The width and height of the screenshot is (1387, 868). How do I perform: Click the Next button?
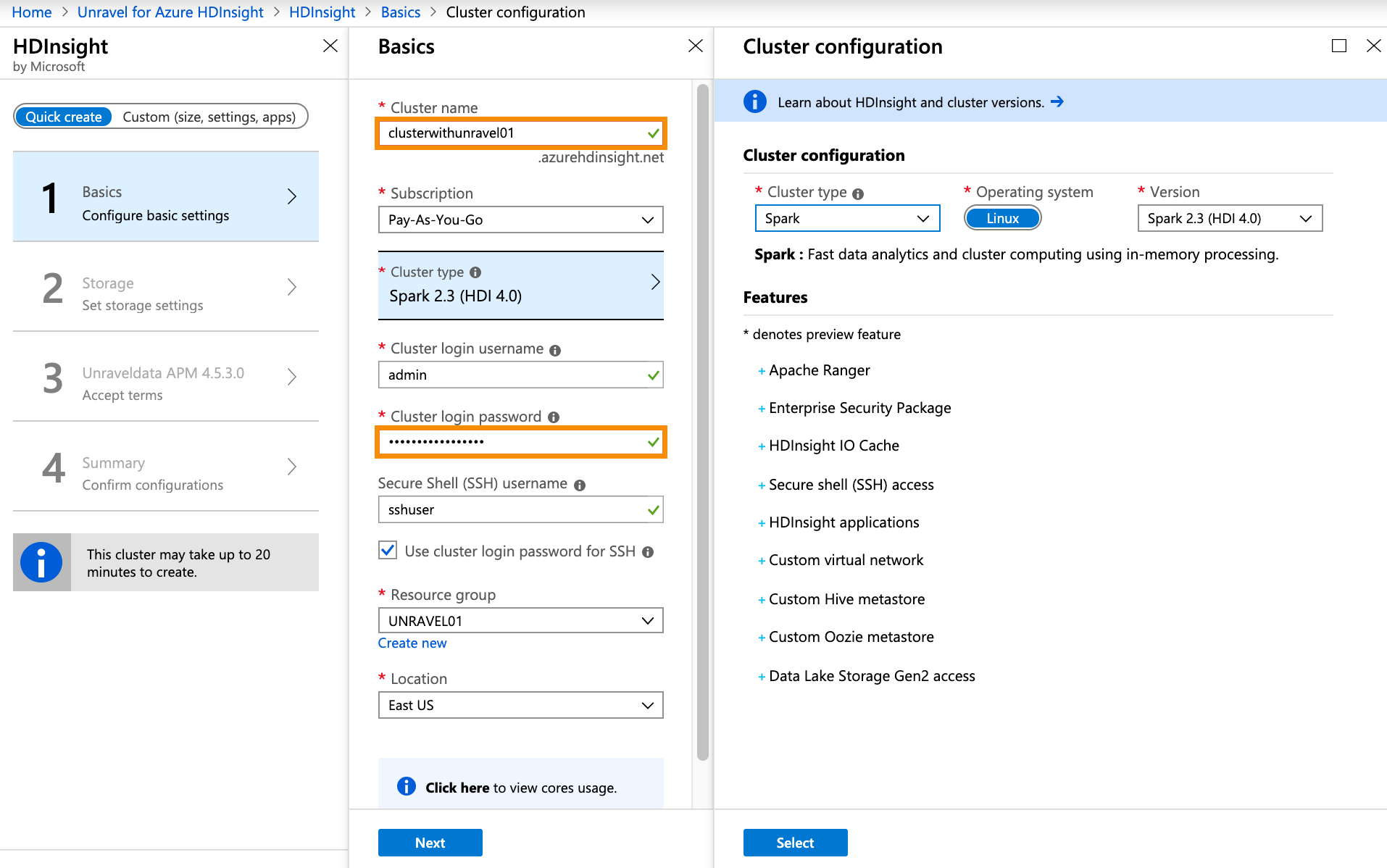click(x=430, y=843)
